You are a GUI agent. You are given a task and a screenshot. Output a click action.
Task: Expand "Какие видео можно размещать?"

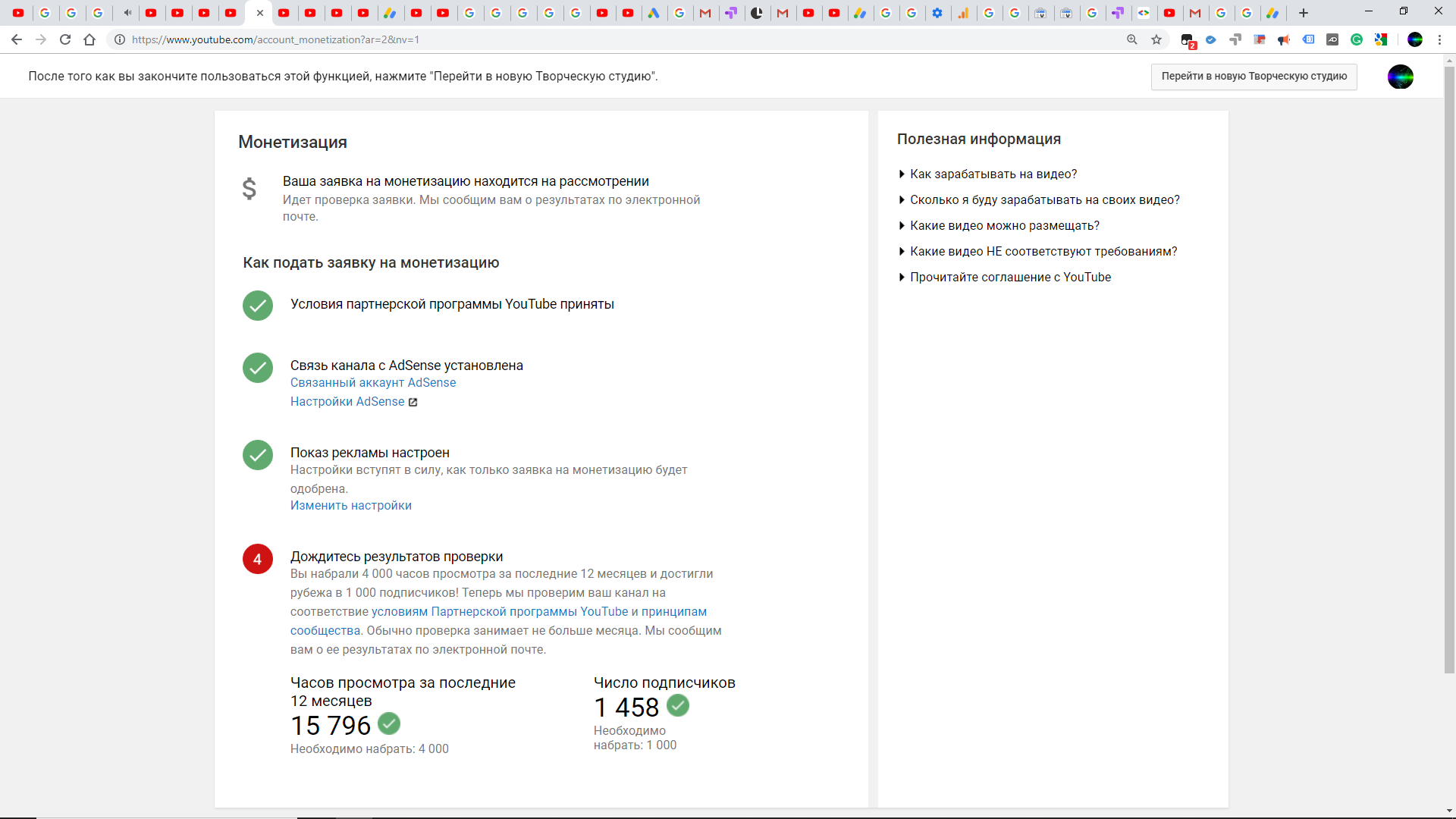coord(1004,226)
